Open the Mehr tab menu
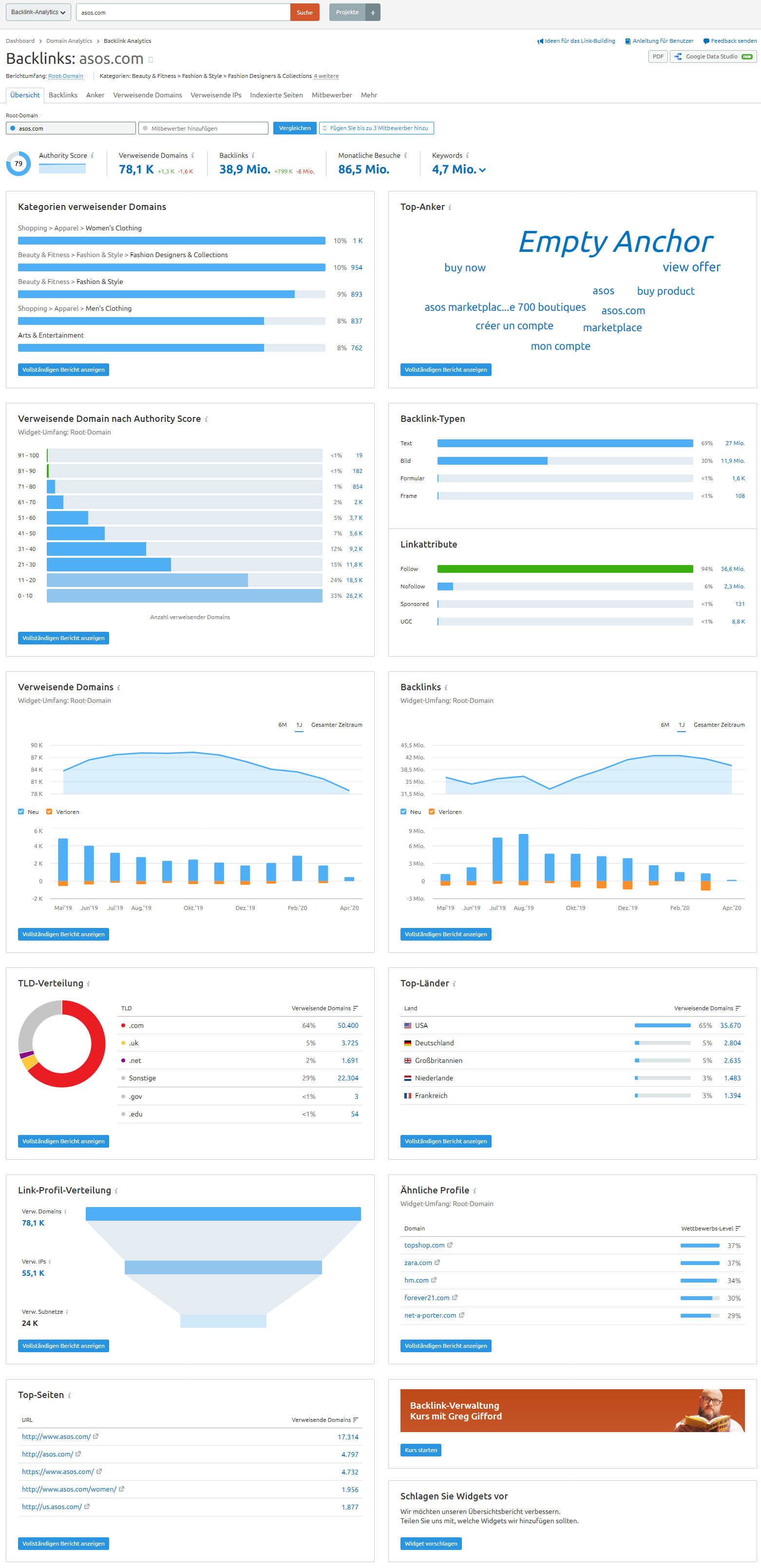This screenshot has height=1568, width=761. pos(369,95)
